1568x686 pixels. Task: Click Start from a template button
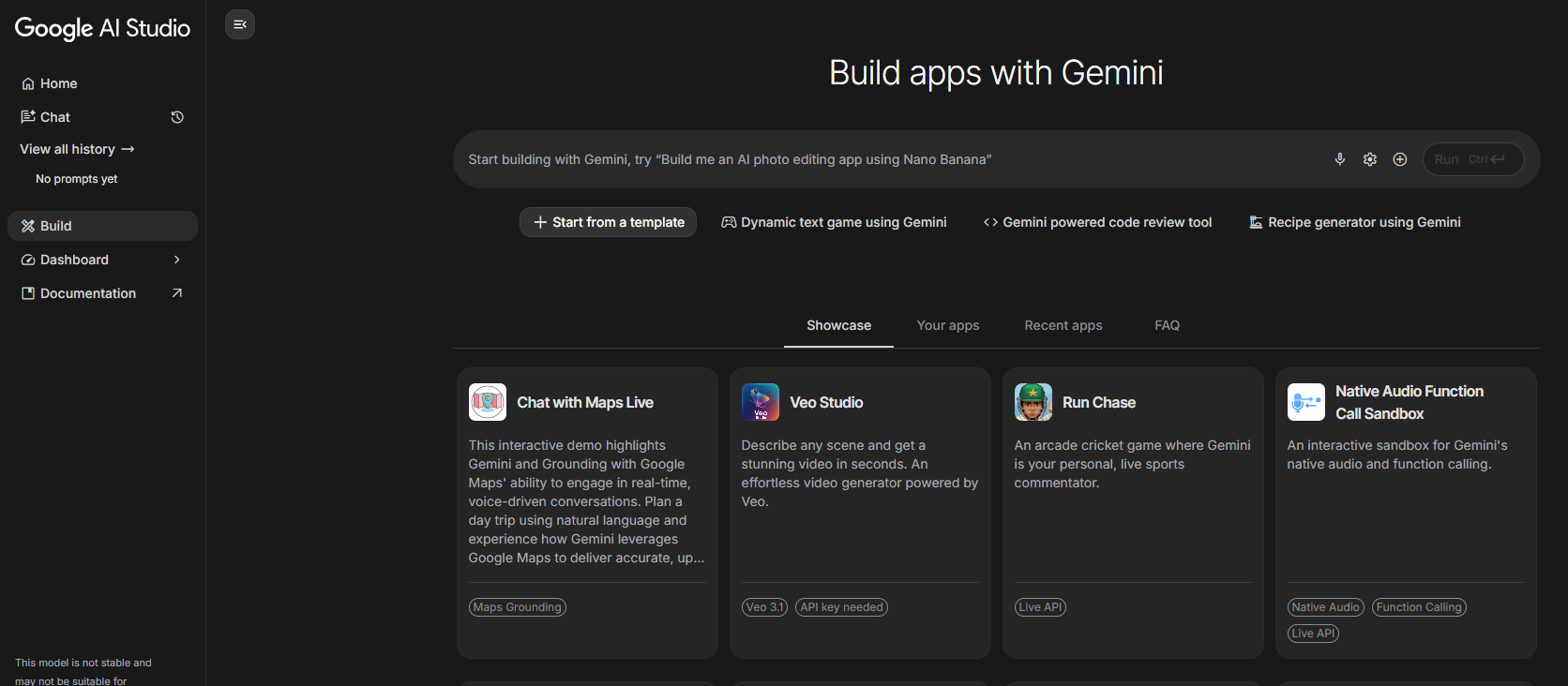(608, 222)
